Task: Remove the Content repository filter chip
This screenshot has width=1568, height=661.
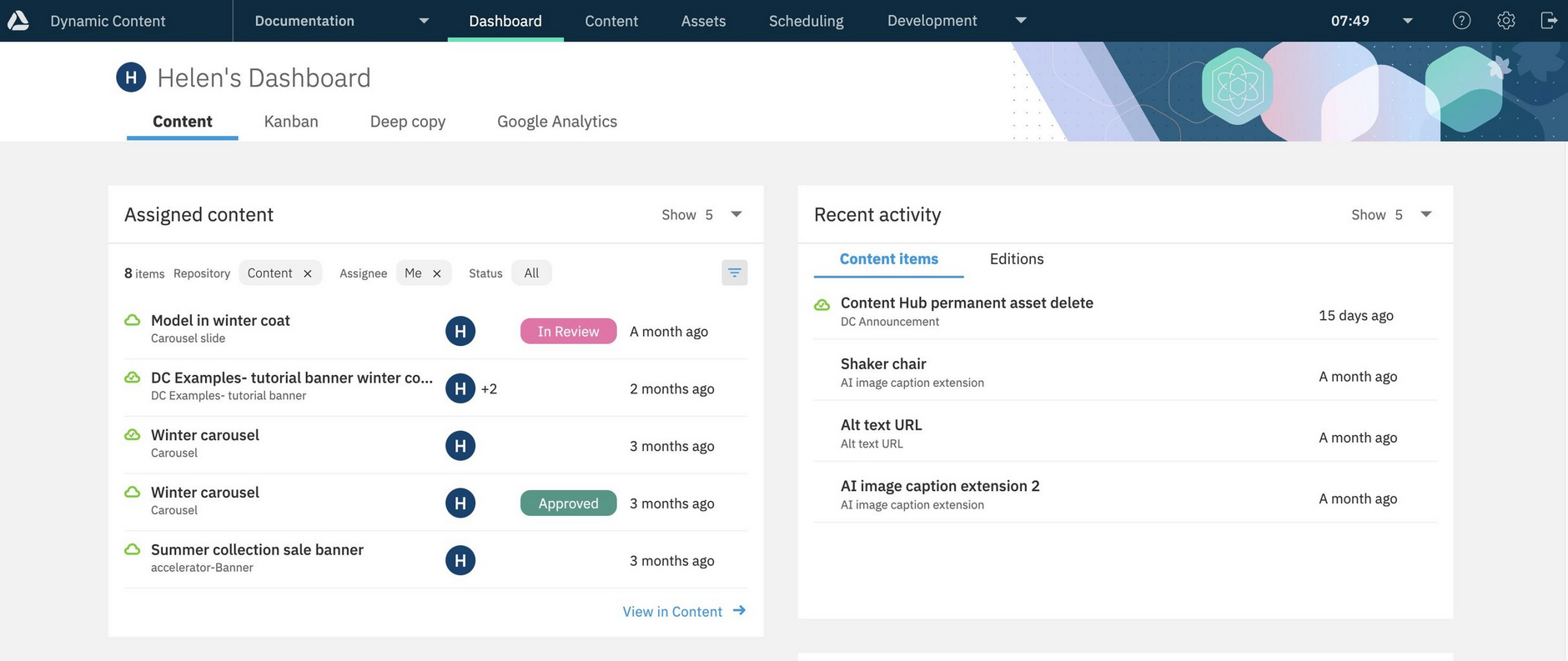Action: (308, 273)
